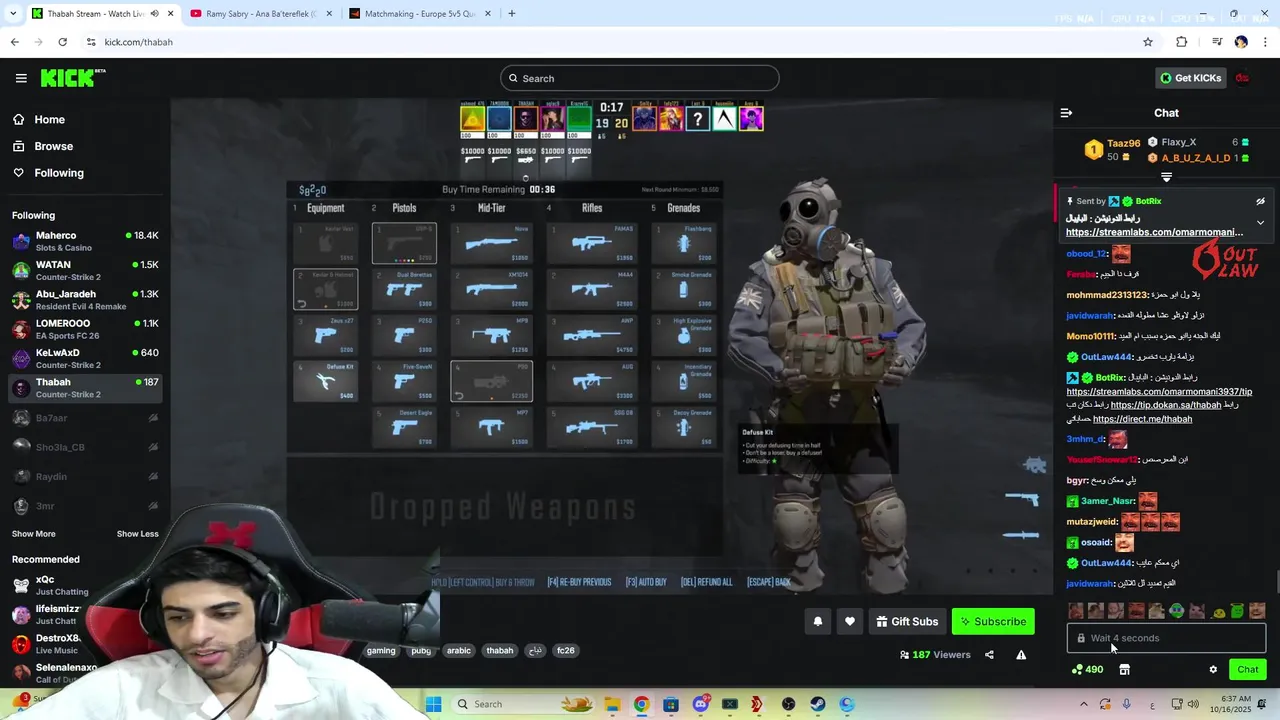Open the channel points 490 balance
The height and width of the screenshot is (720, 1280).
click(1087, 669)
